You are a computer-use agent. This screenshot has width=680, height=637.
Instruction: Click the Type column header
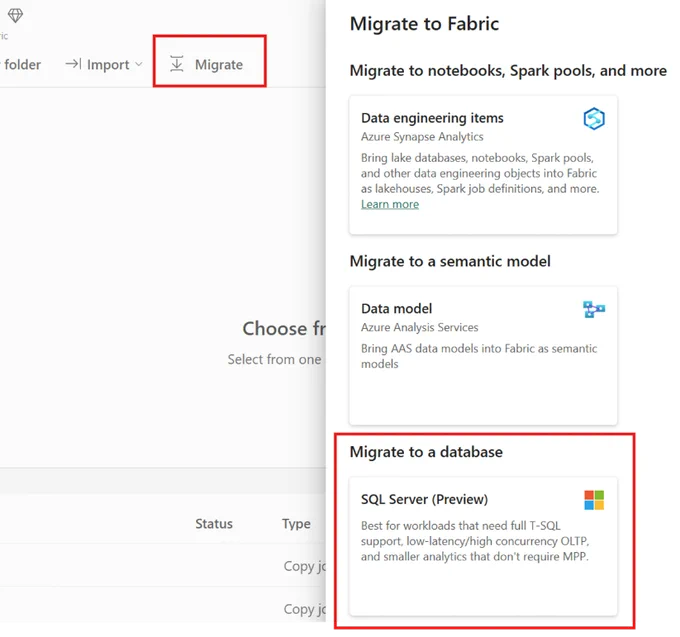296,524
